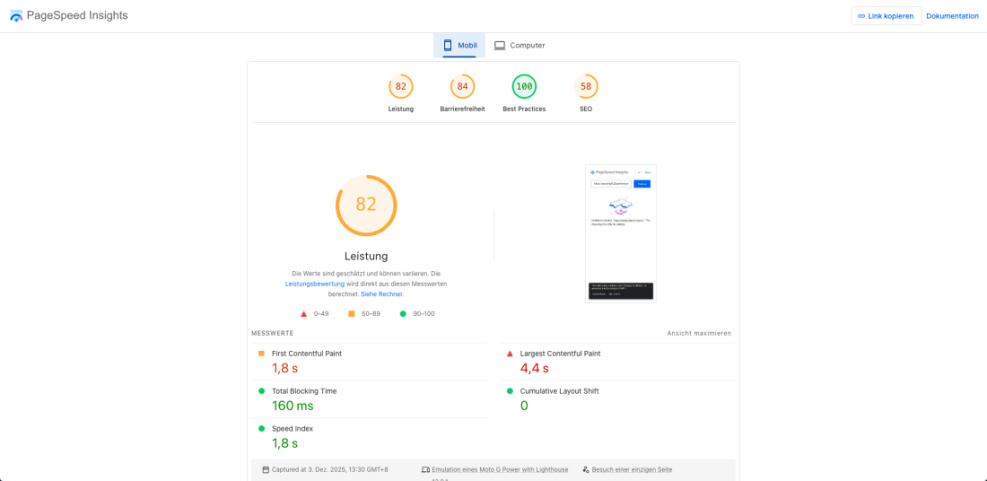Click the 4,4 s value
Image resolution: width=987 pixels, height=481 pixels.
[534, 368]
